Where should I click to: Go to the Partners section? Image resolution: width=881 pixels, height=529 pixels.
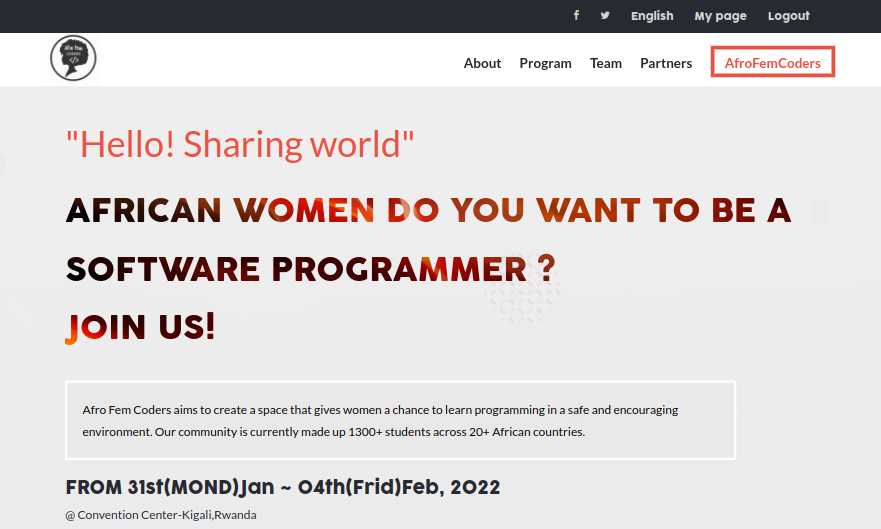[666, 63]
